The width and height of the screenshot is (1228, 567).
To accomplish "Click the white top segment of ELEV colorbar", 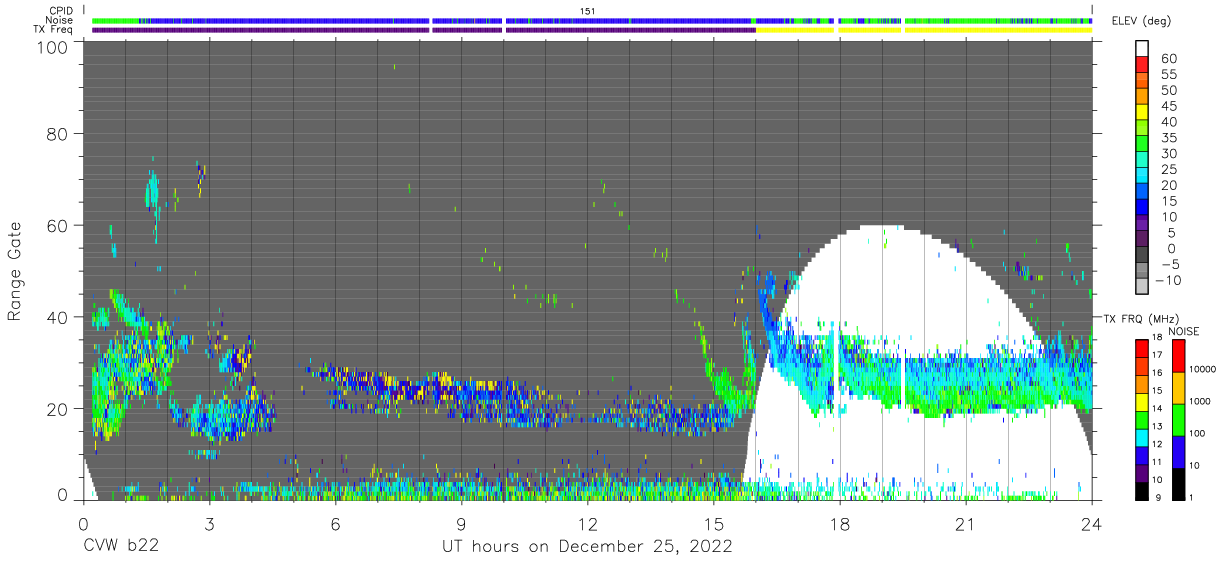I will click(1141, 47).
